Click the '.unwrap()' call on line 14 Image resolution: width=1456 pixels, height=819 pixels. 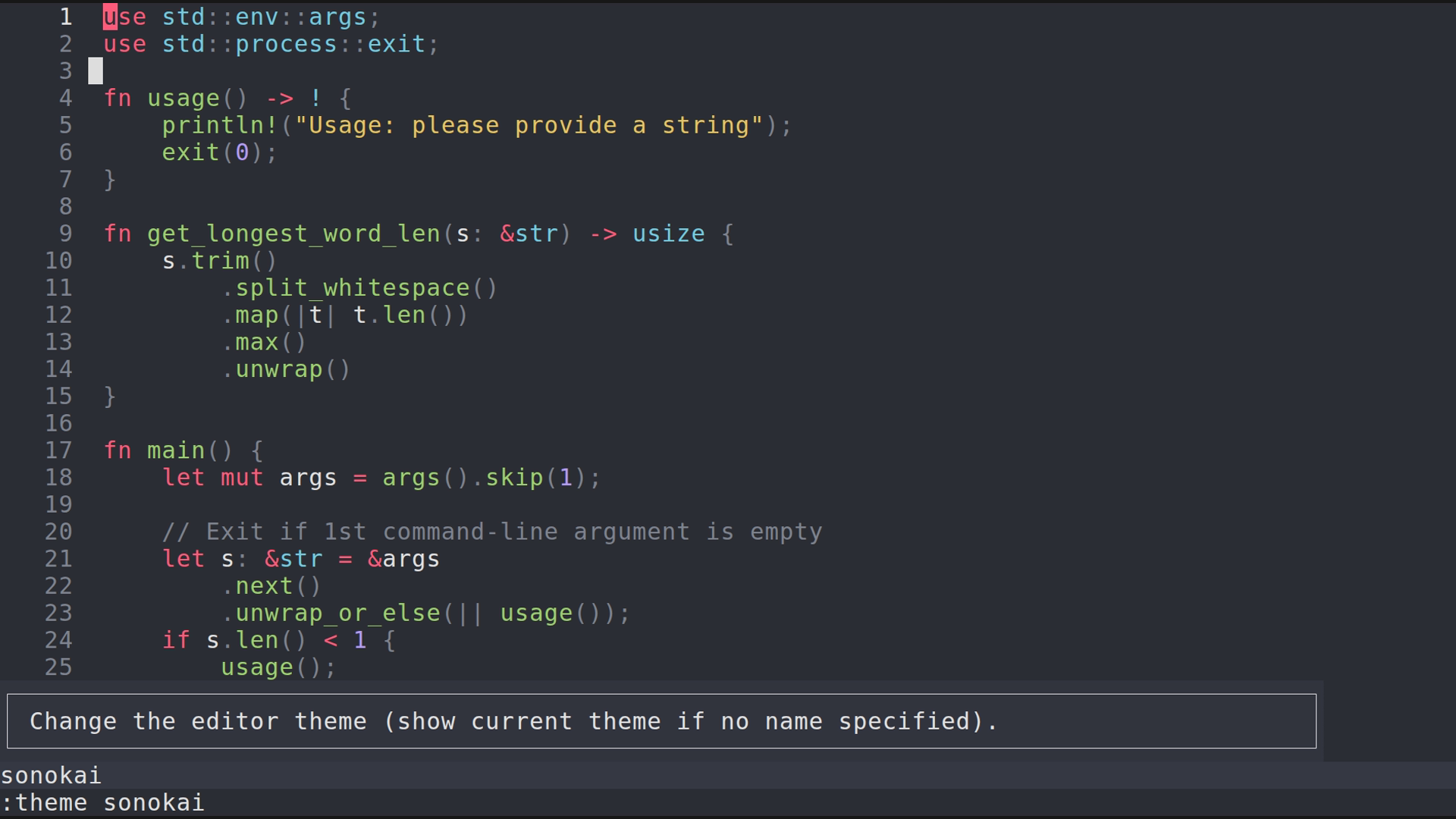286,369
